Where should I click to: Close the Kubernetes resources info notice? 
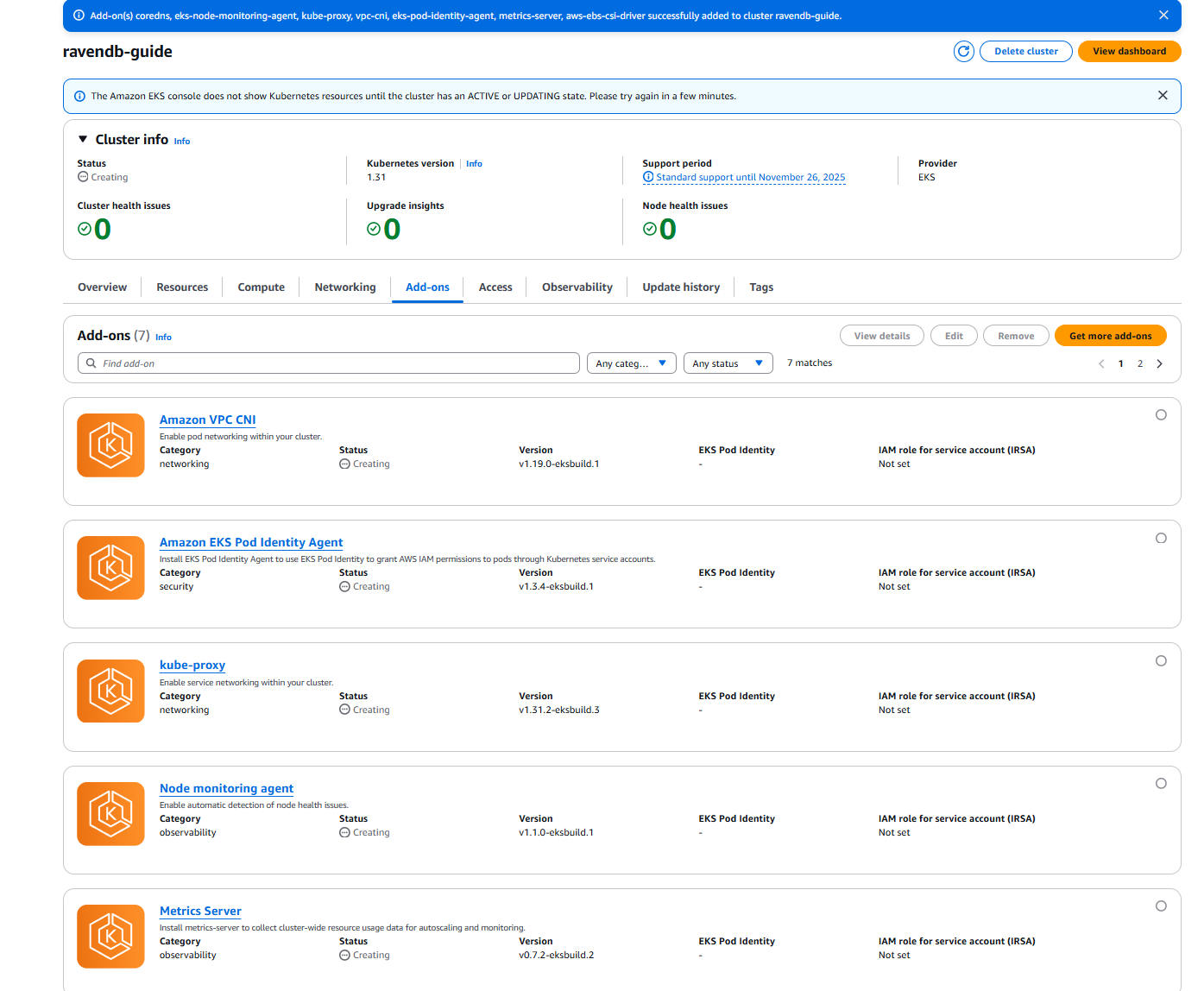[1163, 96]
